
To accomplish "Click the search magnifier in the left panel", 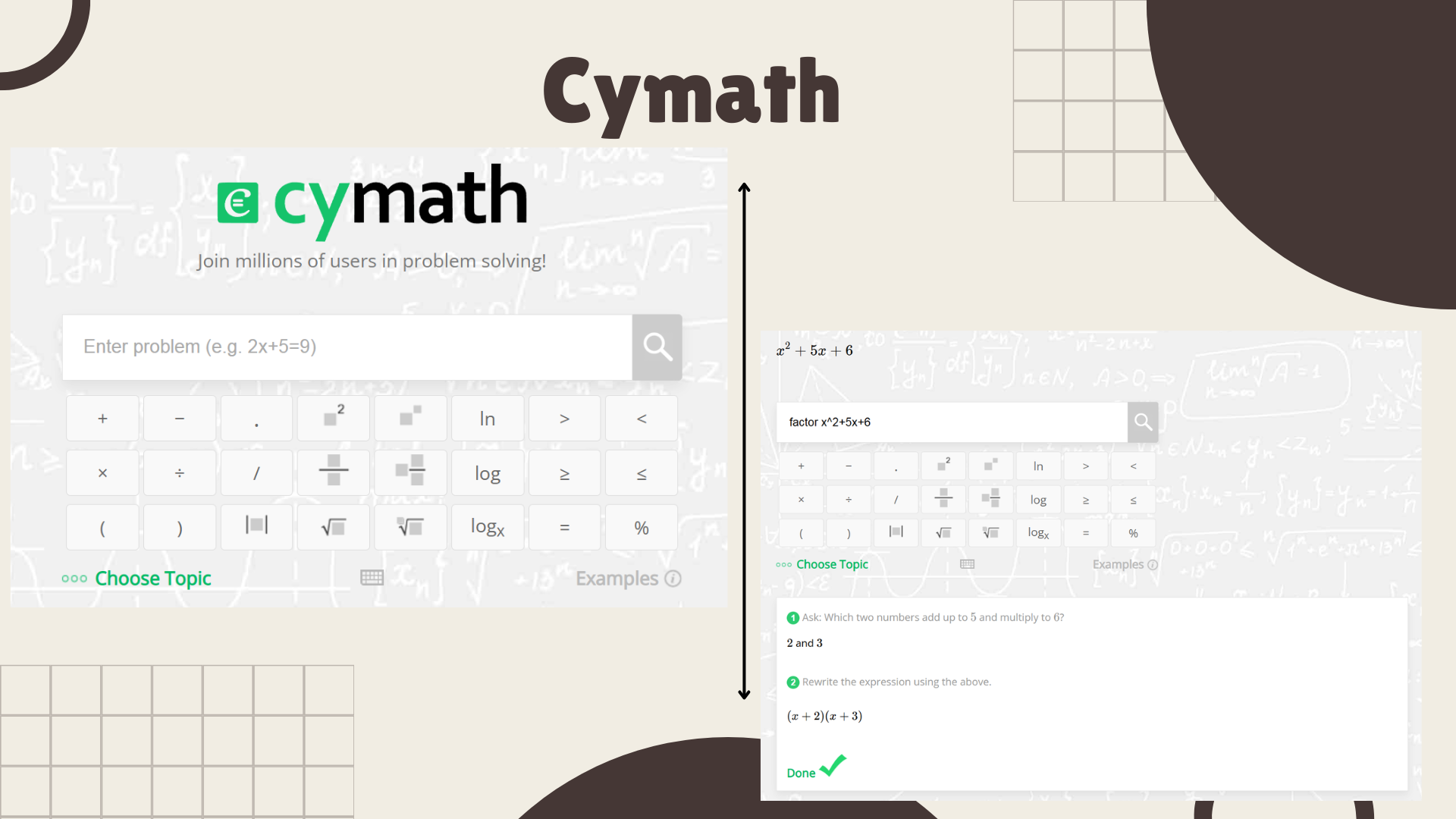I will tap(657, 347).
